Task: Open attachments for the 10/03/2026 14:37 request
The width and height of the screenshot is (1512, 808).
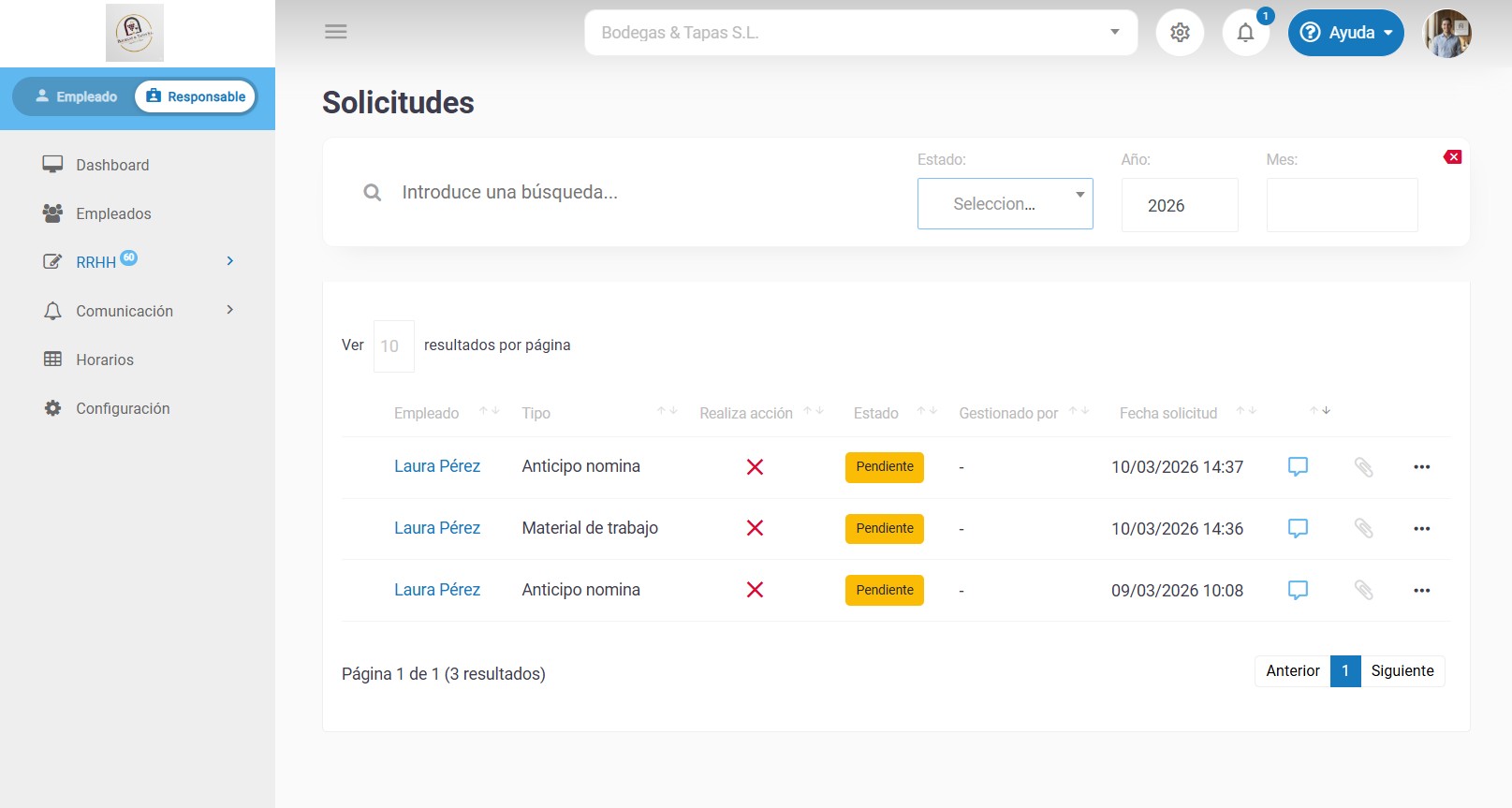Action: [1364, 466]
